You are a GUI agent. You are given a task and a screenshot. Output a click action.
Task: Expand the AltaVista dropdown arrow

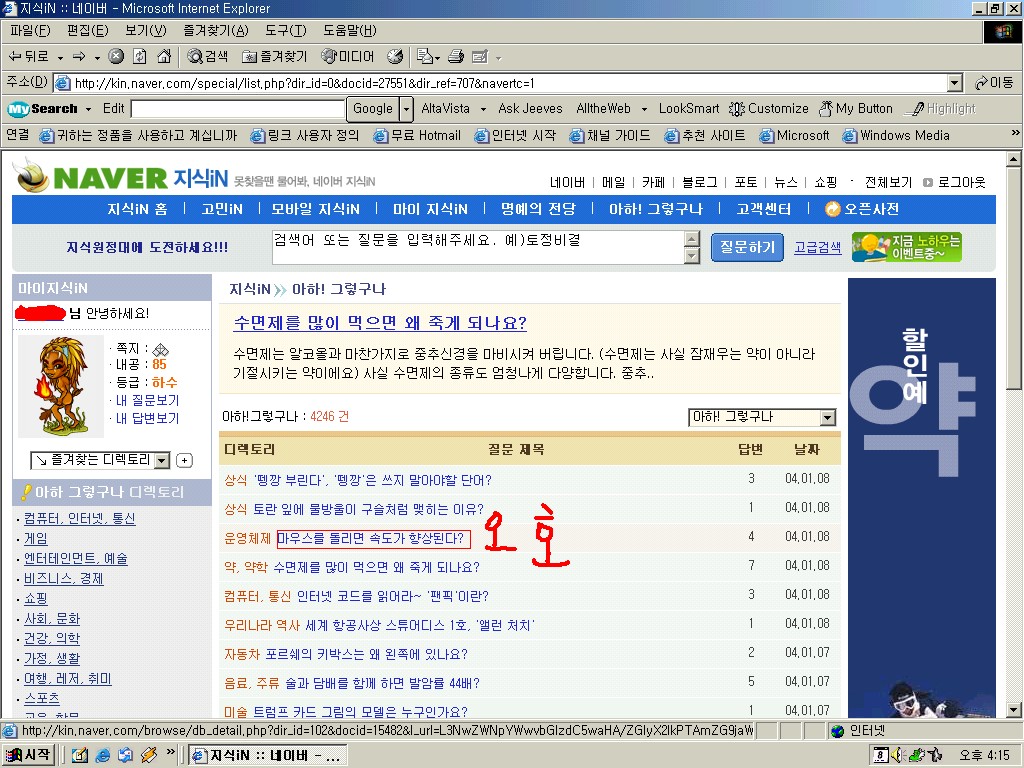click(x=483, y=109)
